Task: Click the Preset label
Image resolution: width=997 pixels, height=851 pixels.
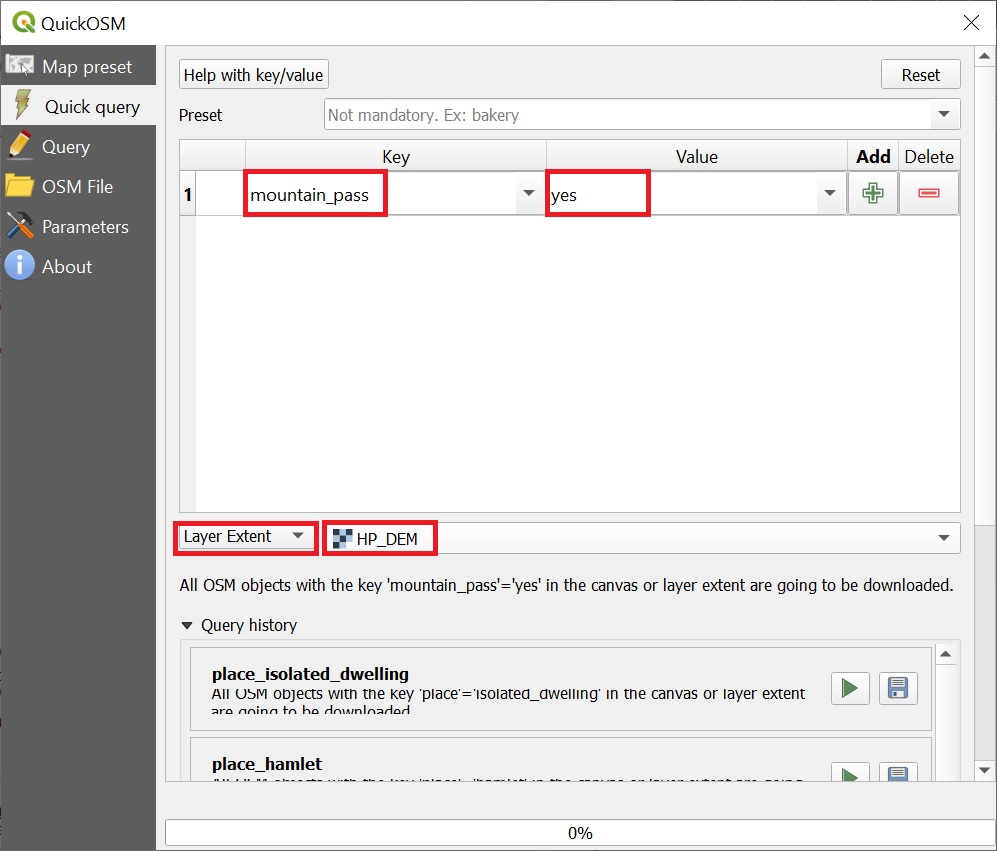Action: [x=200, y=115]
